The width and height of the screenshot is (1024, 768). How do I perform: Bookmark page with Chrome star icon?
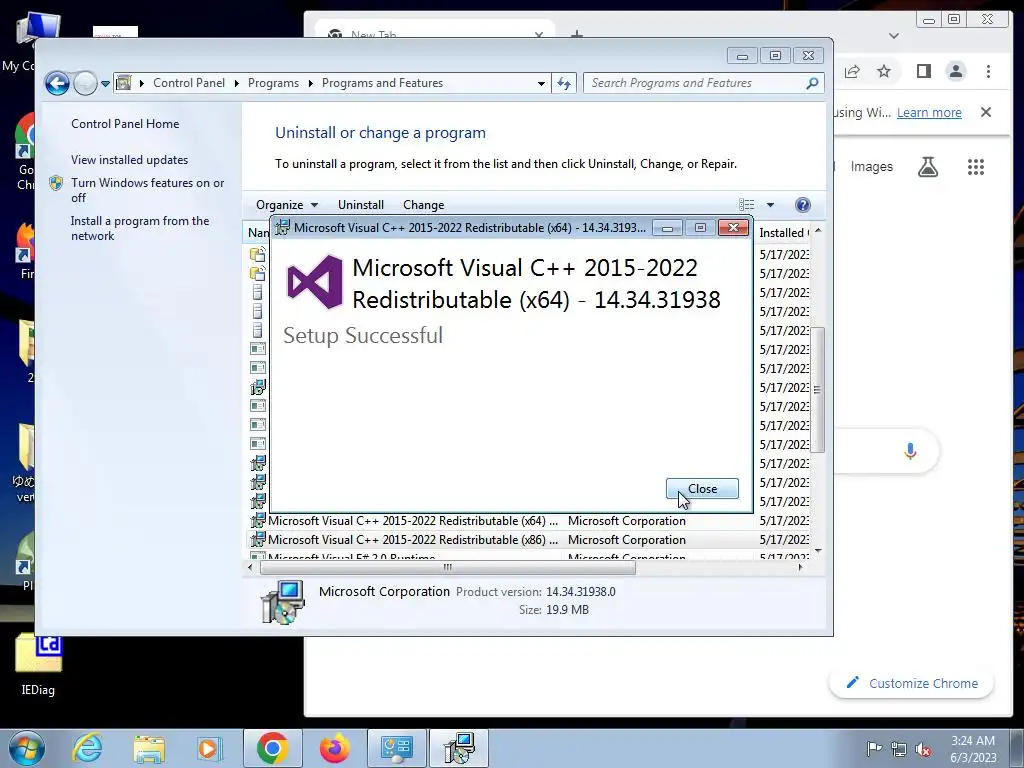coord(884,71)
